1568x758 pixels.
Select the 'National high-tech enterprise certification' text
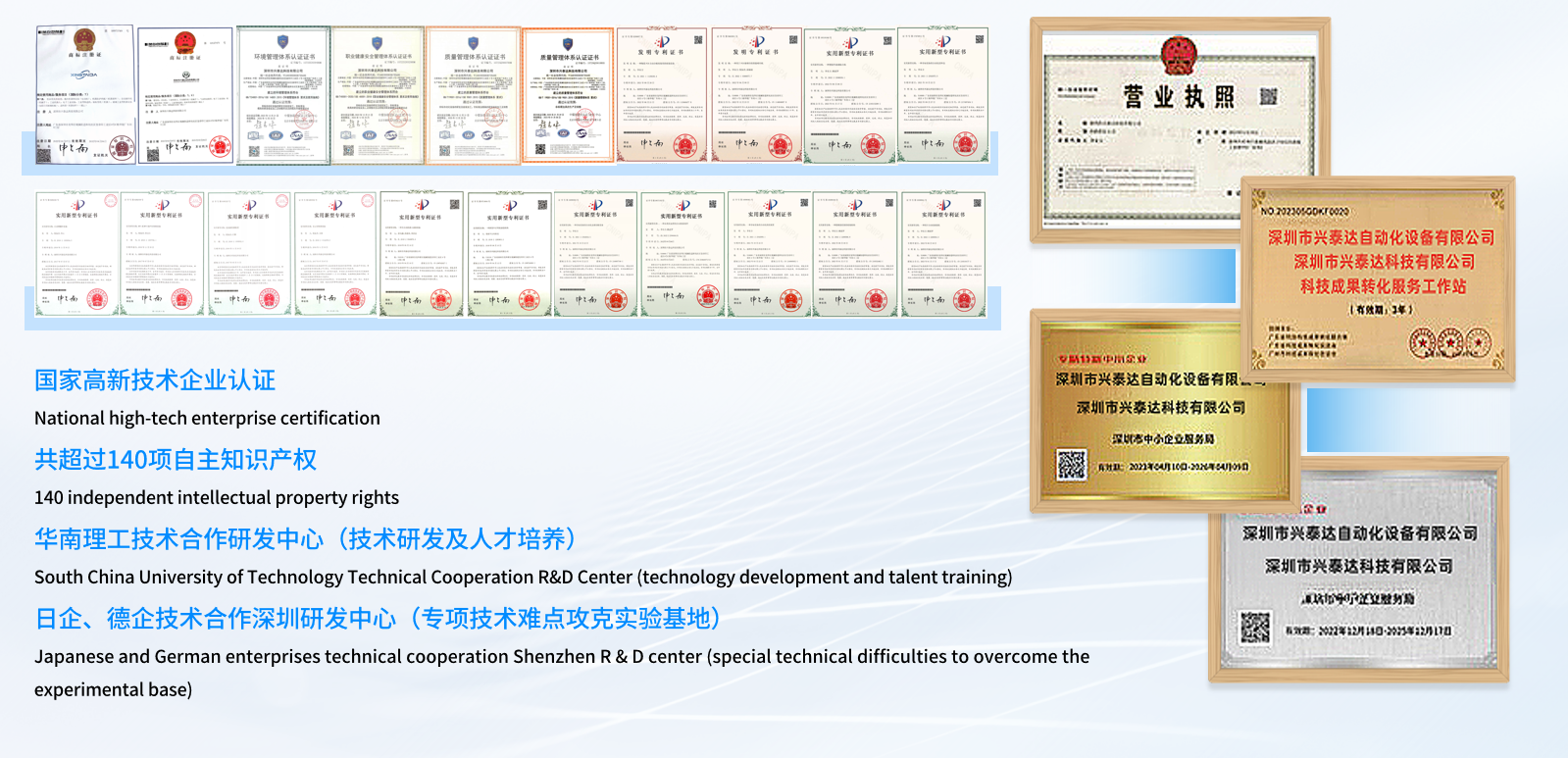click(x=207, y=419)
